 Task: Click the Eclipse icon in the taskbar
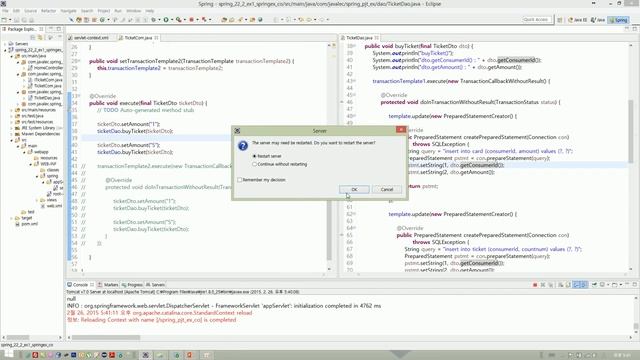tap(145, 355)
